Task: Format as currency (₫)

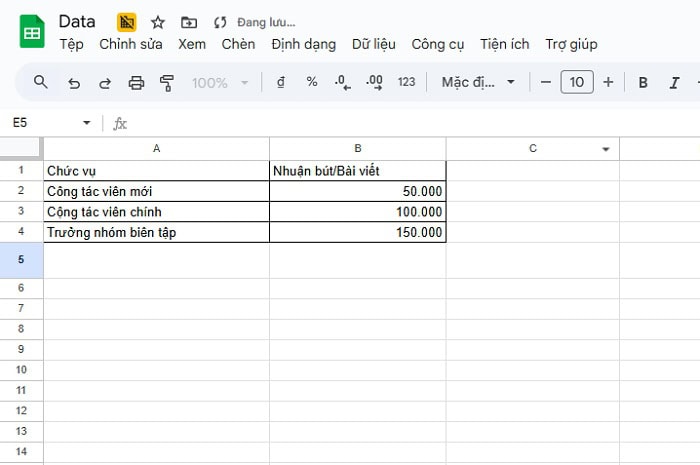Action: pyautogui.click(x=280, y=82)
